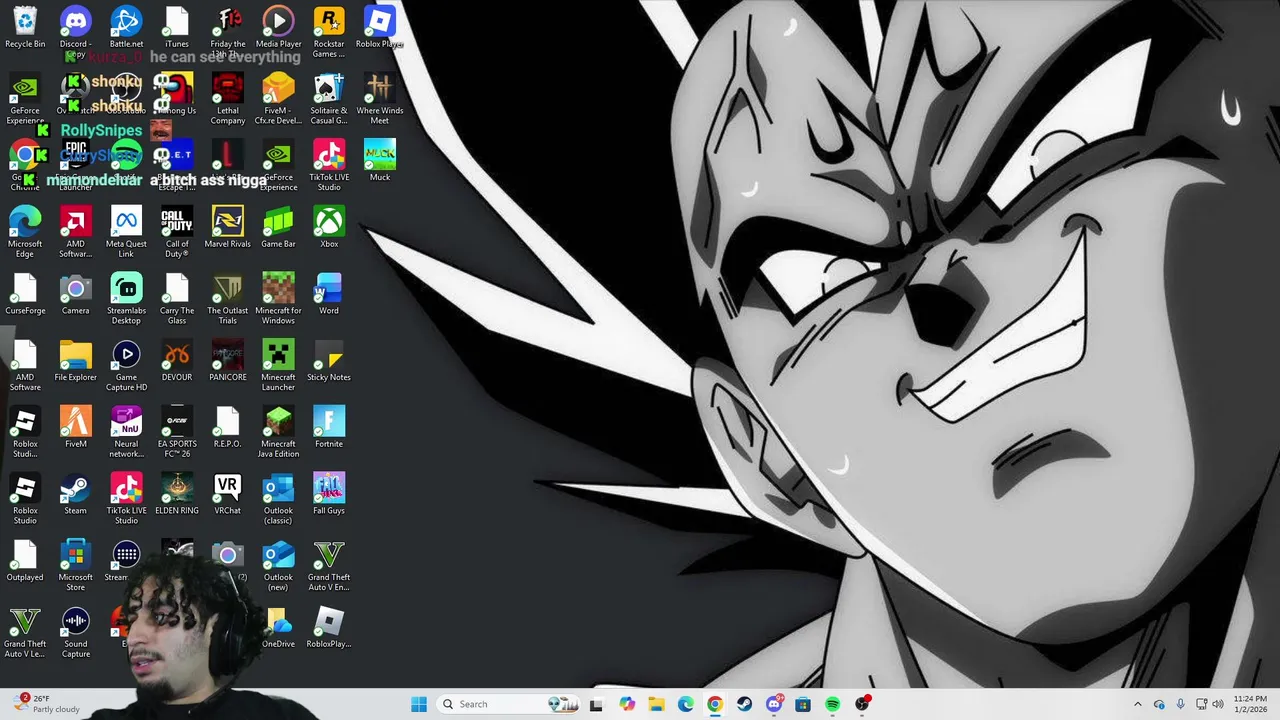Launch Fortnite from the desktop

click(329, 427)
